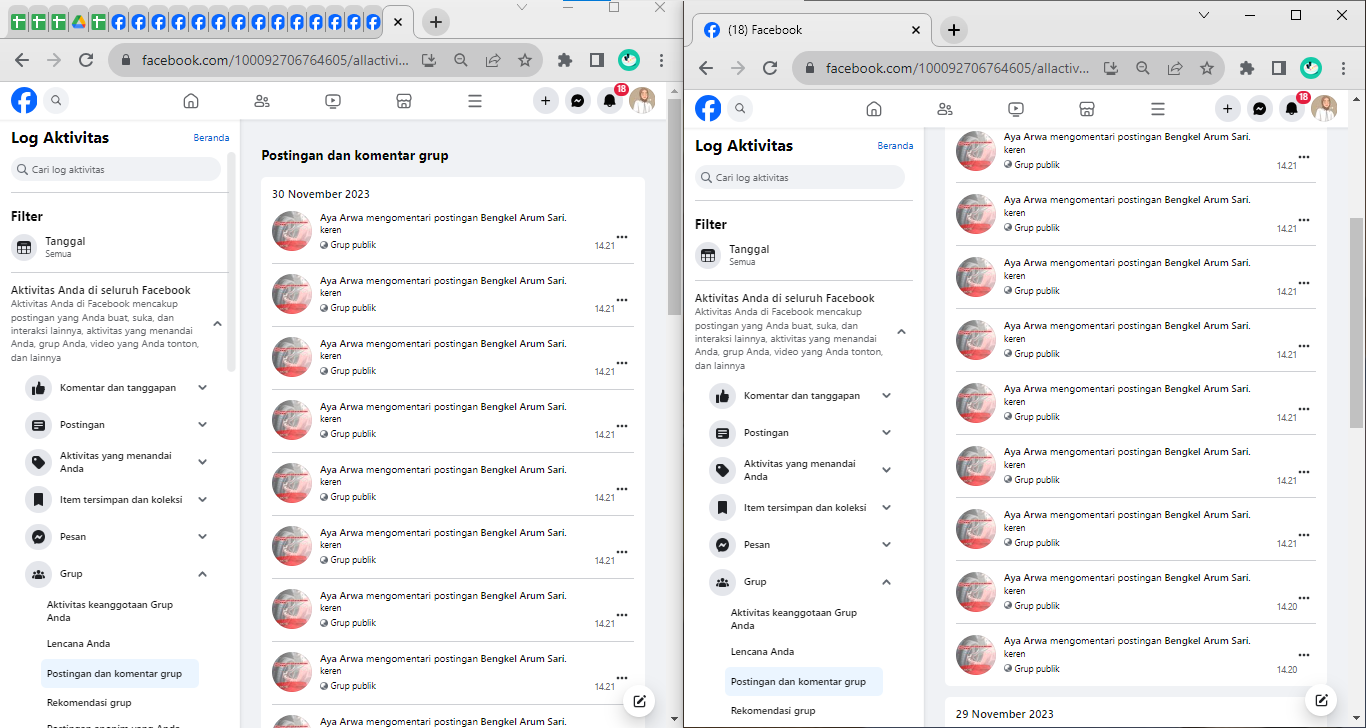Click Facebook logo in left window
The width and height of the screenshot is (1366, 728).
point(24,100)
